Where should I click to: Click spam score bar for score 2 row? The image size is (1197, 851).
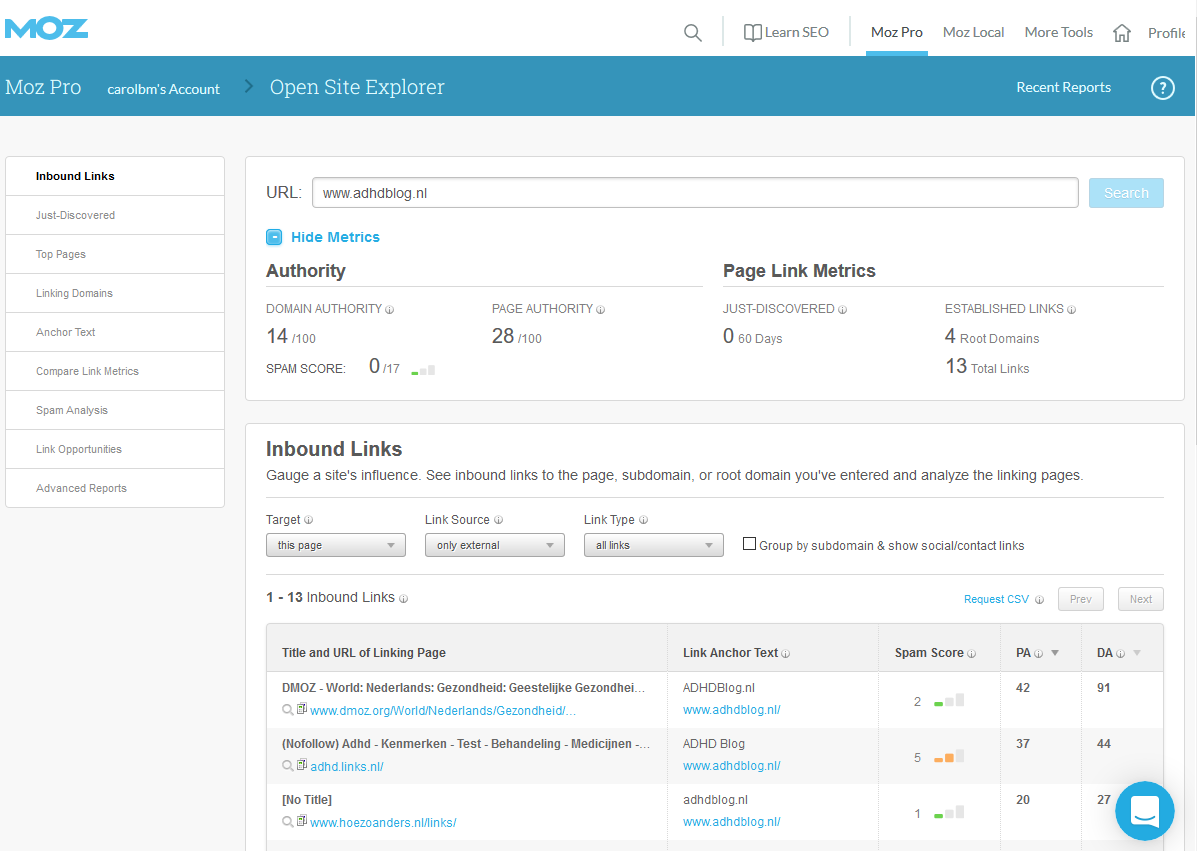click(949, 700)
